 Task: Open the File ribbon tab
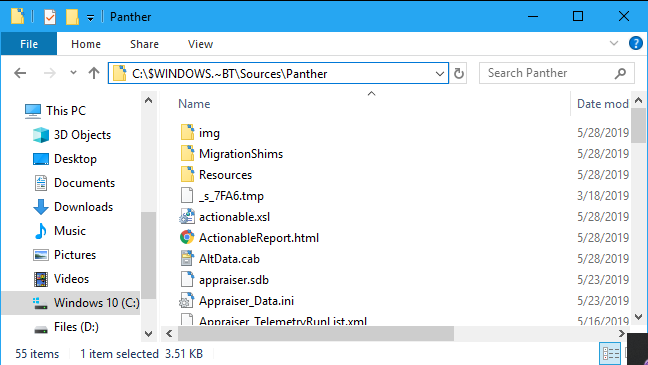click(x=29, y=44)
